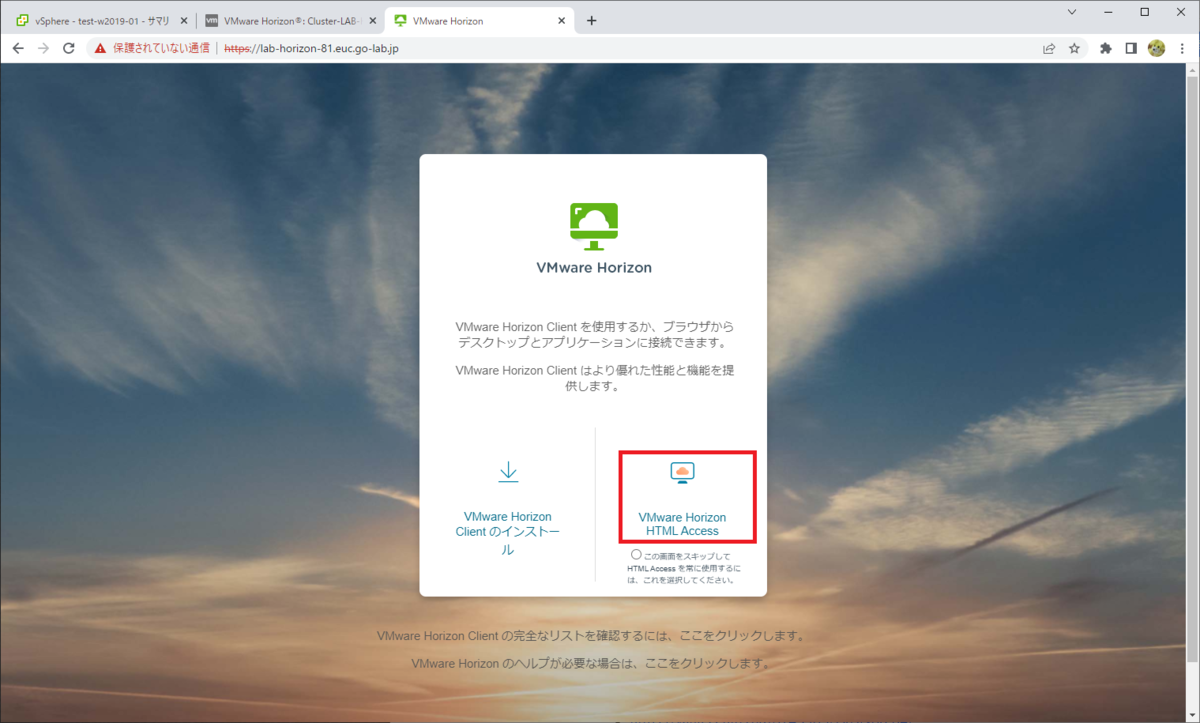The height and width of the screenshot is (723, 1200).
Task: Open the browser extensions puzzle icon
Action: point(1106,48)
